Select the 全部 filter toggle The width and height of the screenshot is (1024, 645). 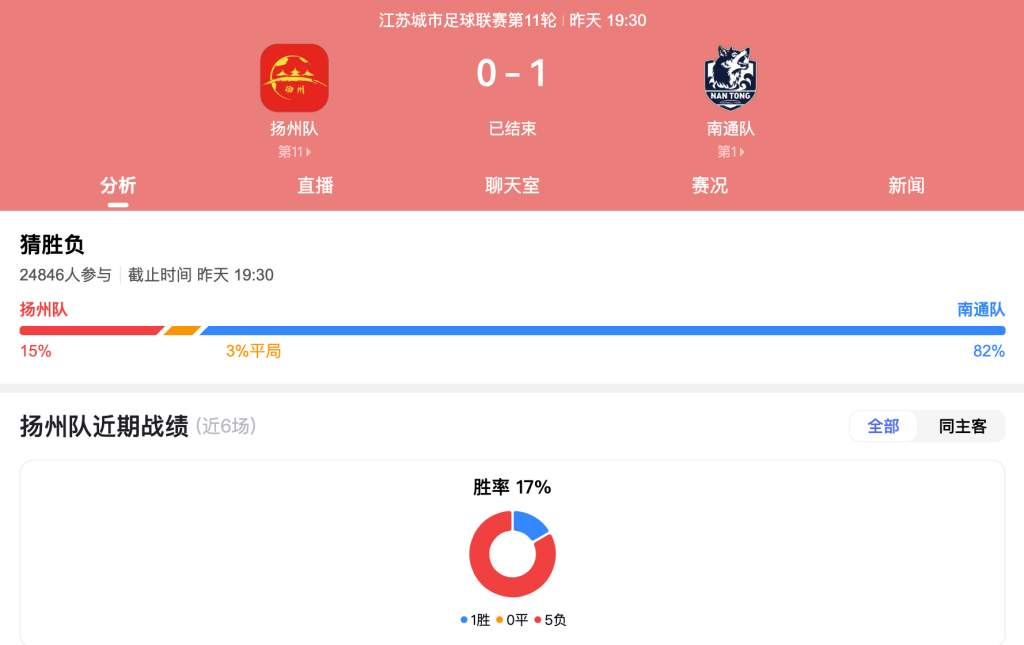pyautogui.click(x=883, y=426)
